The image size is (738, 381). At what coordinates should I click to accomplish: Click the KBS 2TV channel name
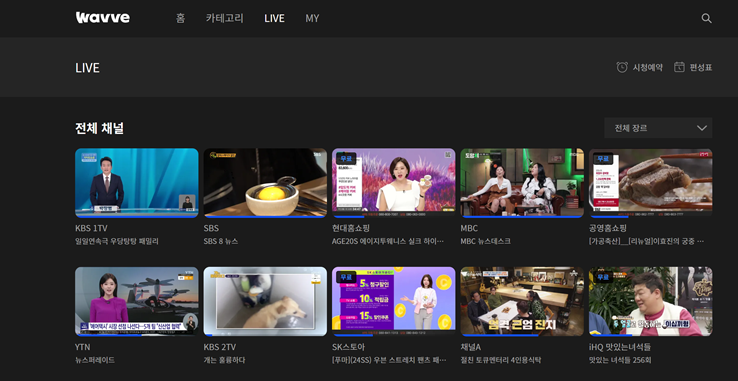(x=220, y=347)
